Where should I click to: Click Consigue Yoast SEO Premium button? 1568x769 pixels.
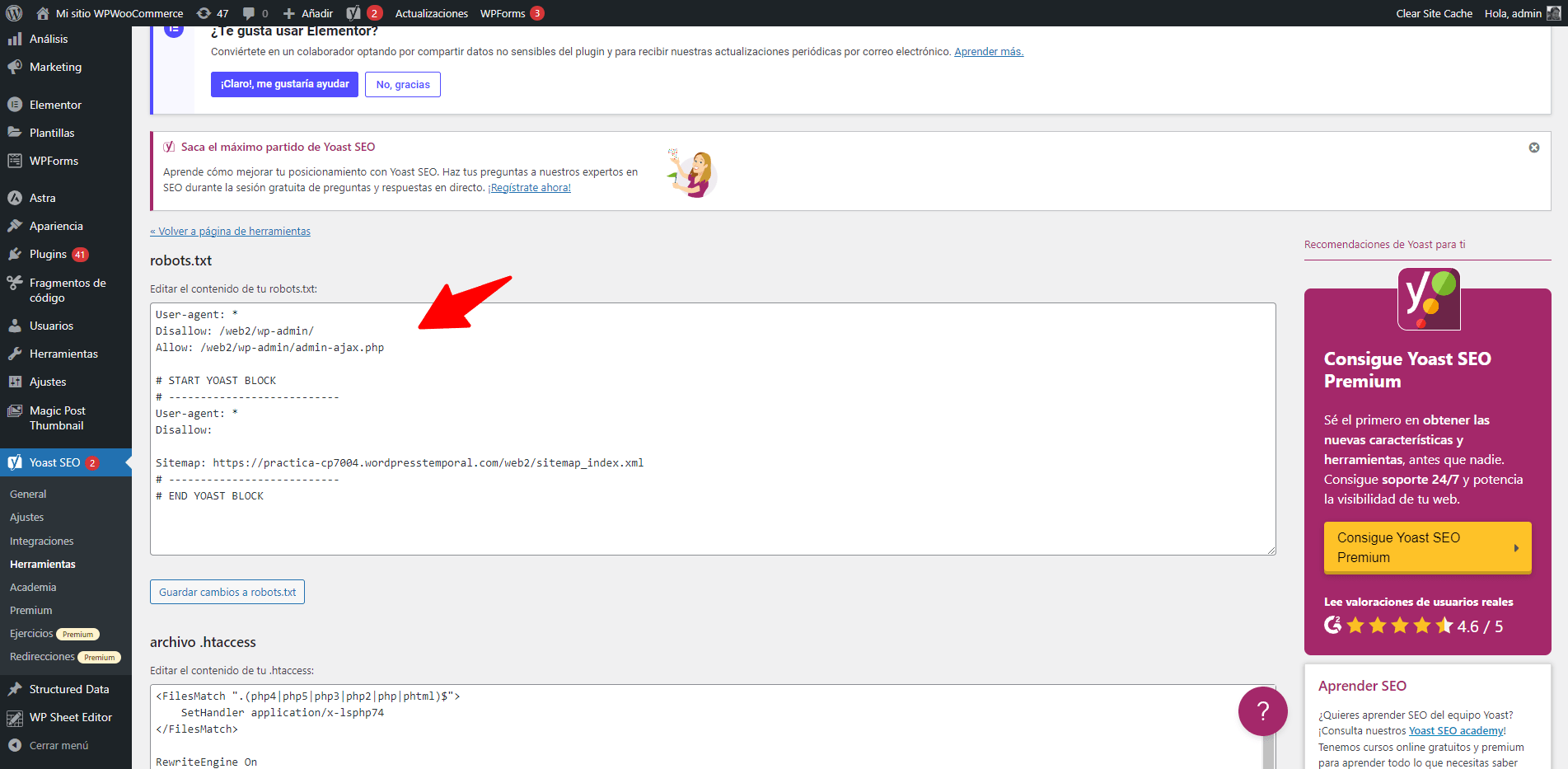[x=1428, y=547]
